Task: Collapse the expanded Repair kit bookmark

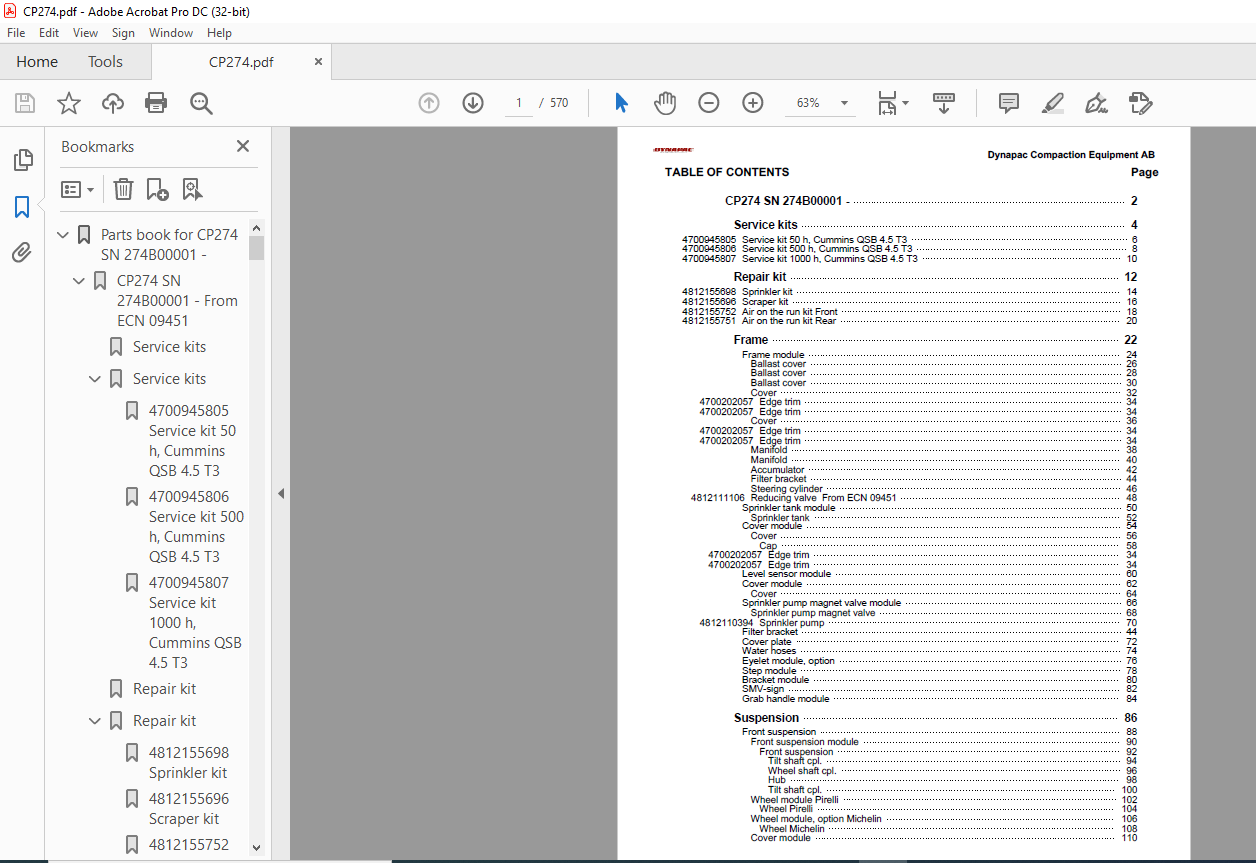Action: tap(95, 721)
